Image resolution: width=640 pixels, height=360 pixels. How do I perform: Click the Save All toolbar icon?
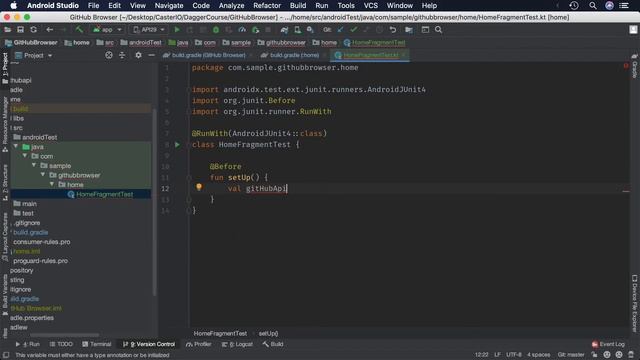pos(20,30)
